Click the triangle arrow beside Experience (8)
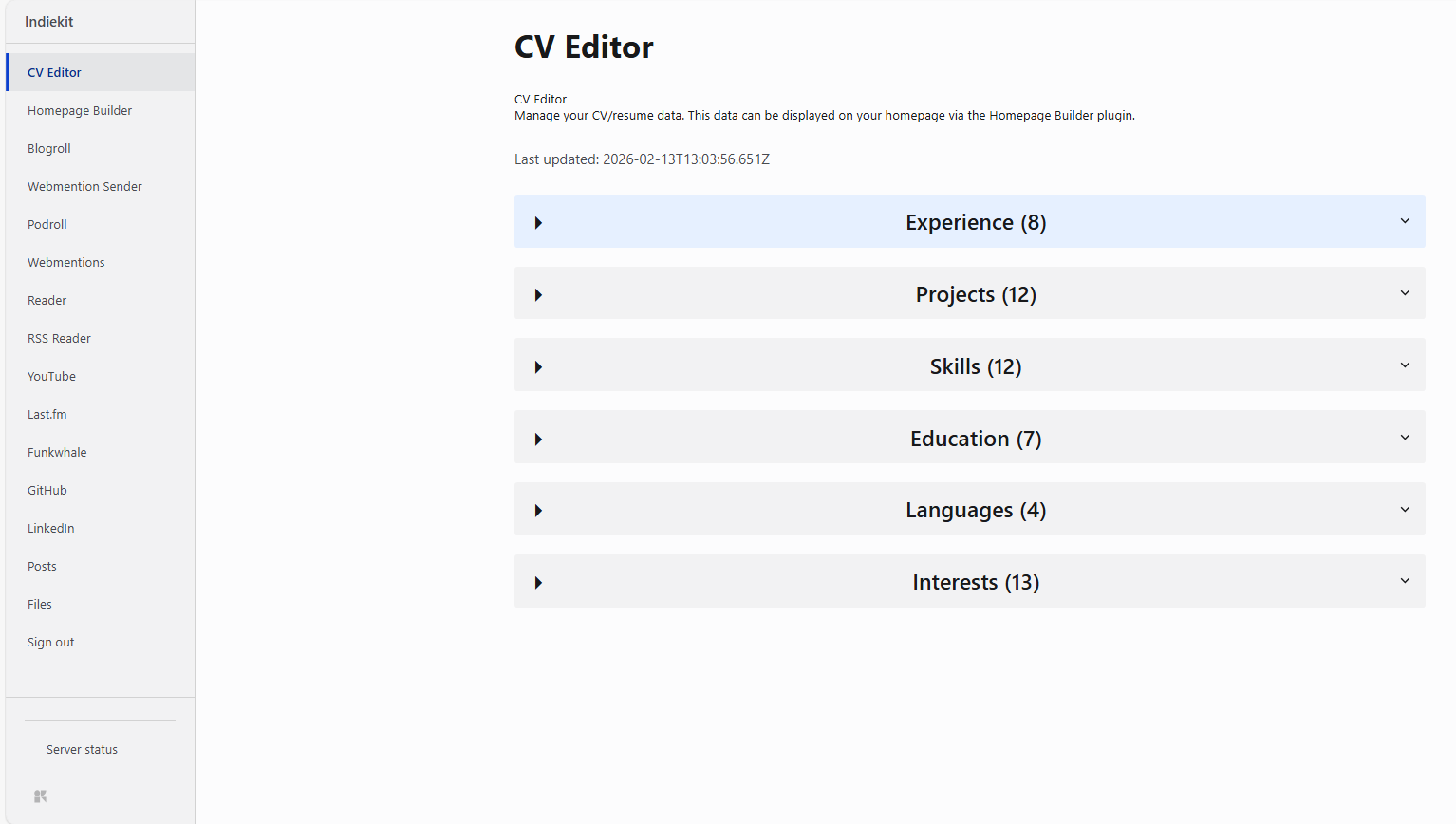 pos(538,223)
